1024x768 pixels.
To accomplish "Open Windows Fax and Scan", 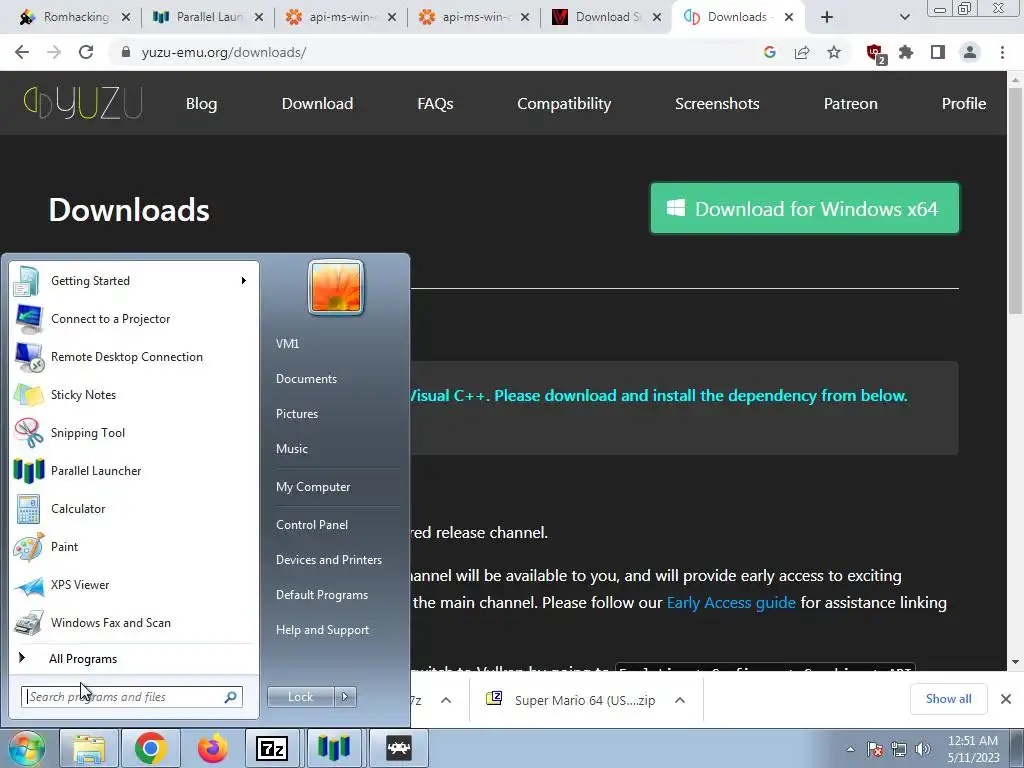I will (134, 622).
